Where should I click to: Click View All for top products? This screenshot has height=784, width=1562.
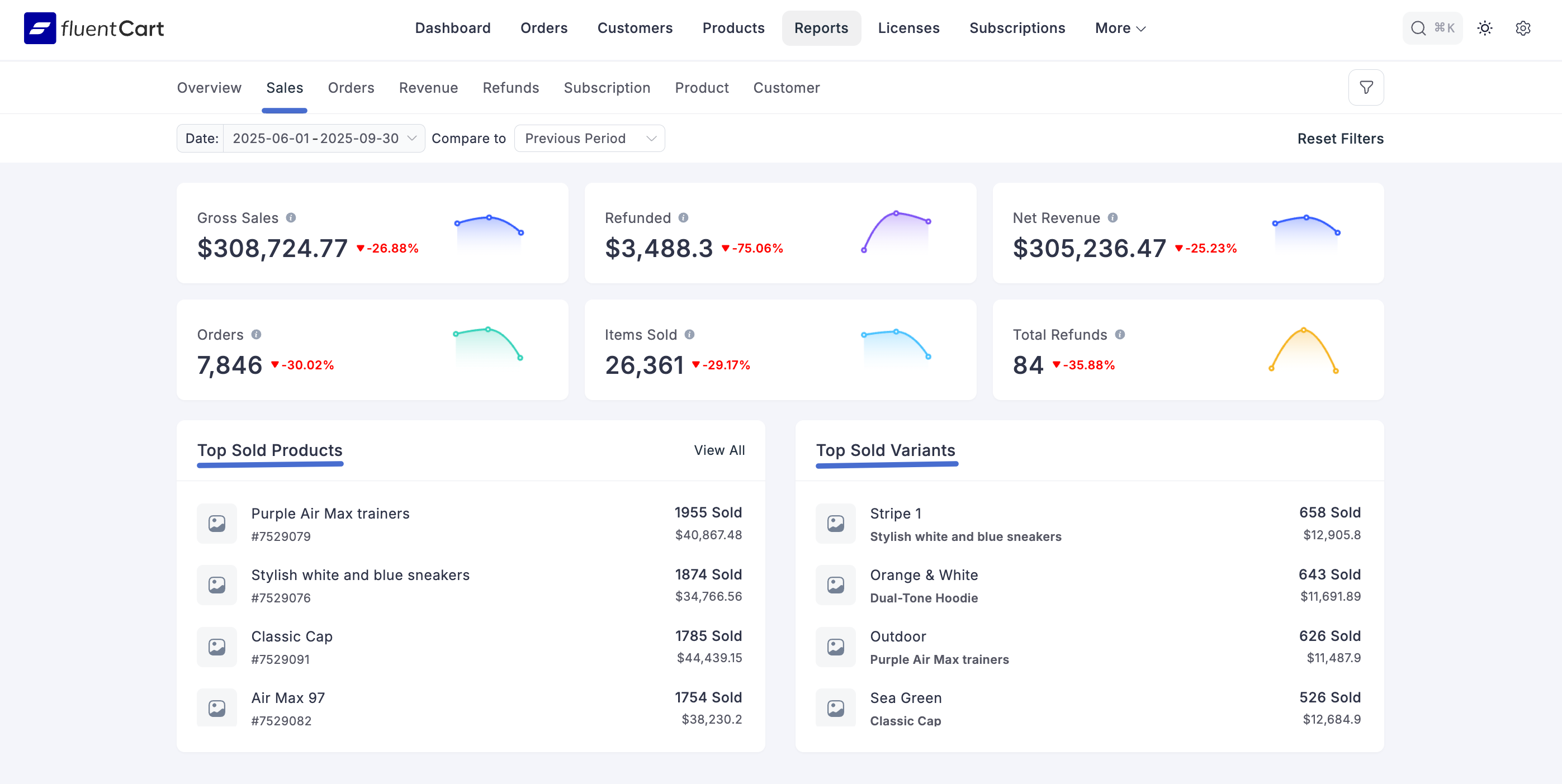(719, 450)
